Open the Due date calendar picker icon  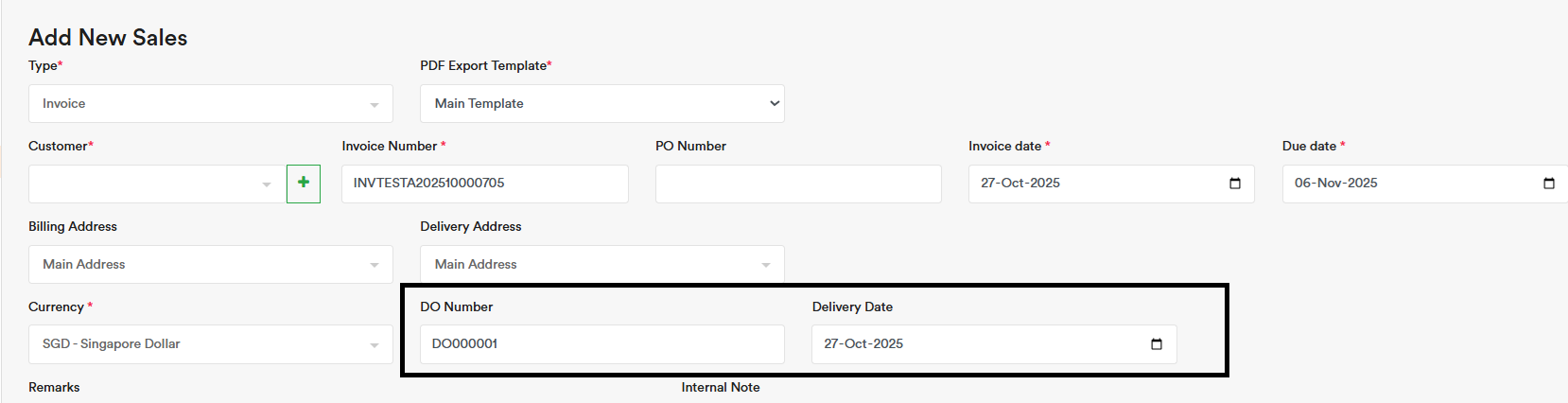click(x=1548, y=184)
